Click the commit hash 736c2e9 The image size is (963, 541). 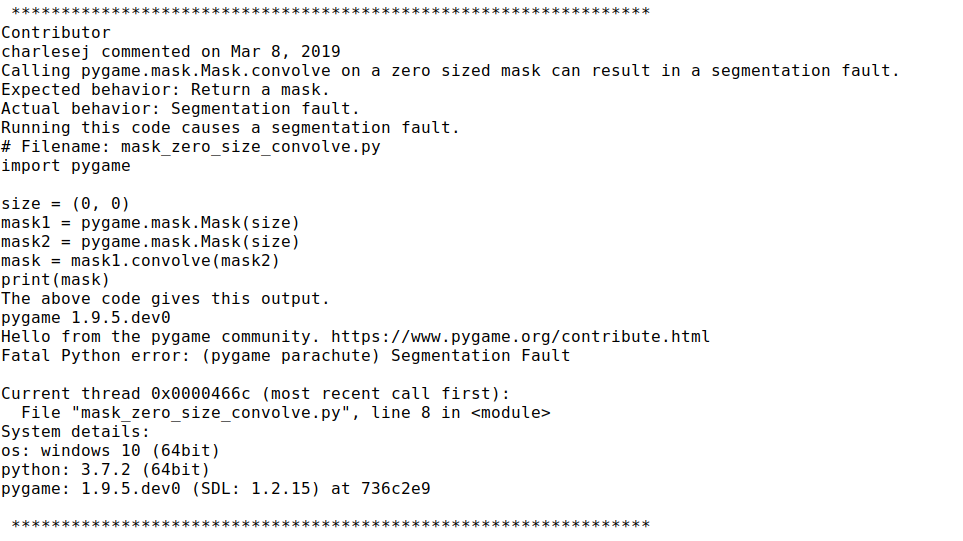point(395,489)
